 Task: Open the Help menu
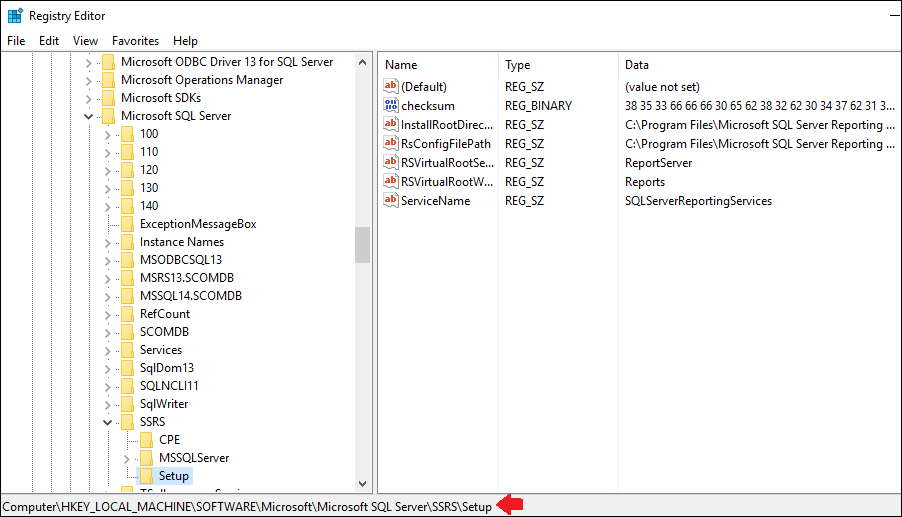(185, 41)
